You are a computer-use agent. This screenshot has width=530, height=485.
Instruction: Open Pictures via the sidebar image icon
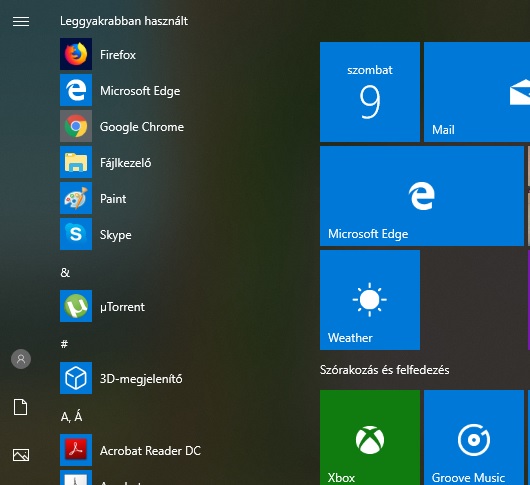(21, 455)
